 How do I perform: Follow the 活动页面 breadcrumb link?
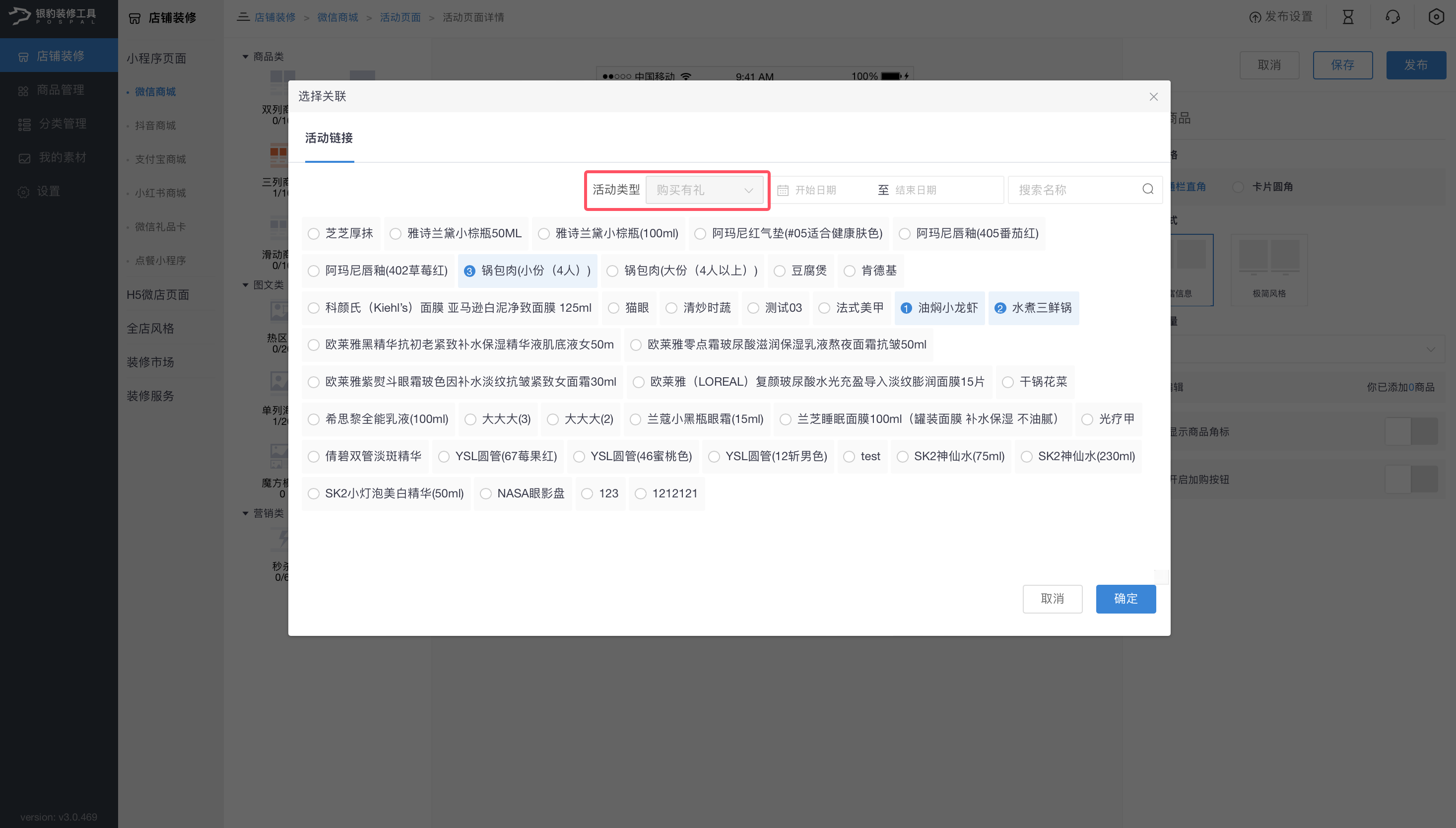(400, 18)
